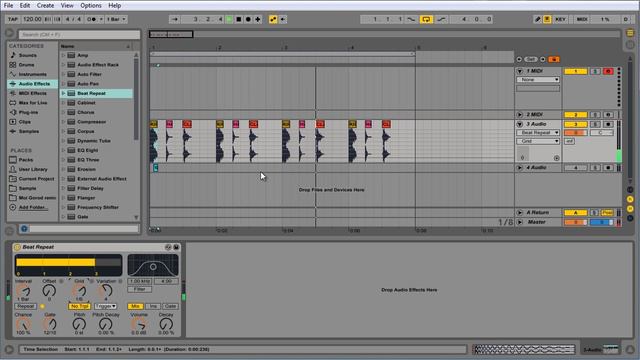Image resolution: width=640 pixels, height=360 pixels.
Task: Toggle the No Trpl button
Action: 80,306
